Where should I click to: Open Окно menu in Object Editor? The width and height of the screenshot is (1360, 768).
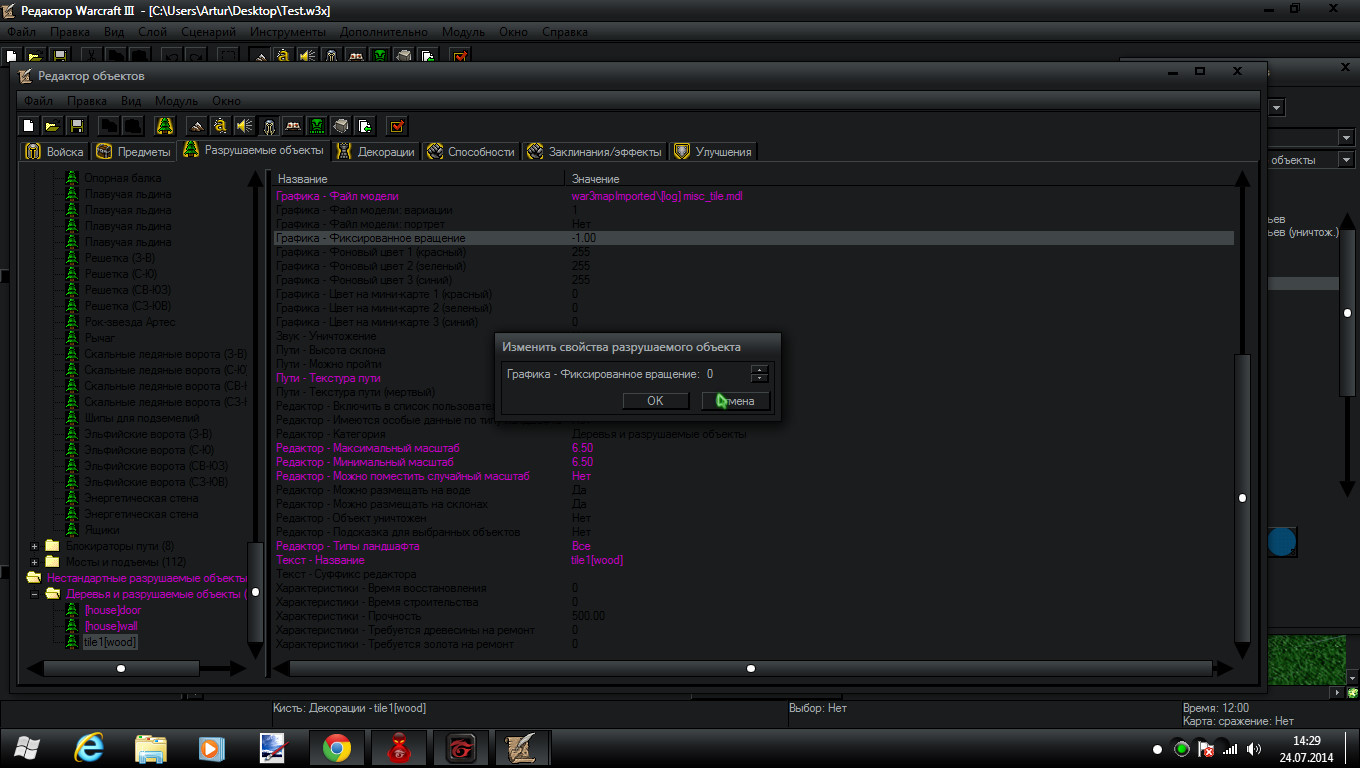click(x=226, y=101)
